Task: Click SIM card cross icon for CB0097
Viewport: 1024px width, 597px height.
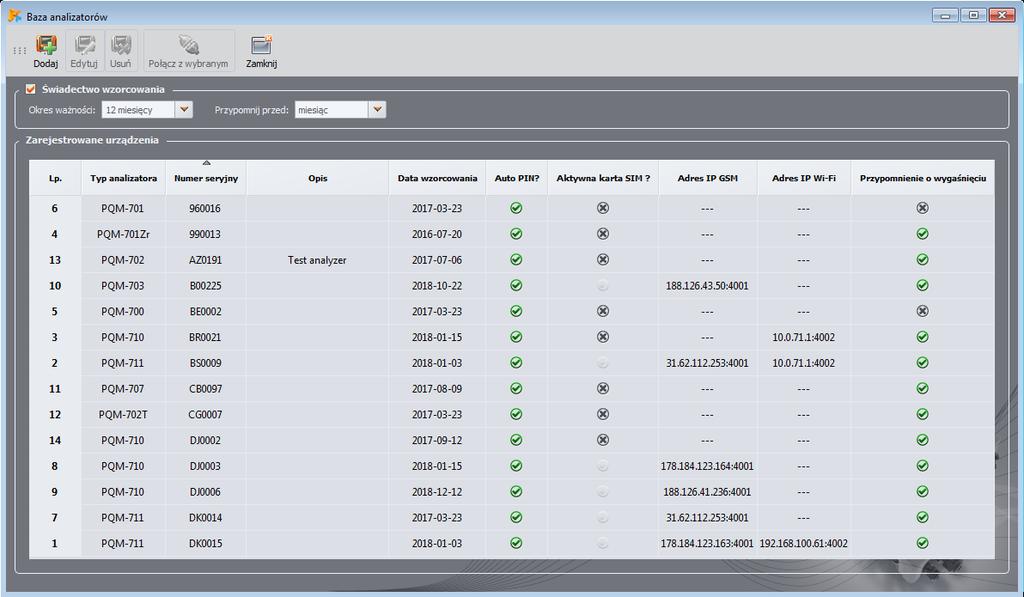Action: pos(603,389)
